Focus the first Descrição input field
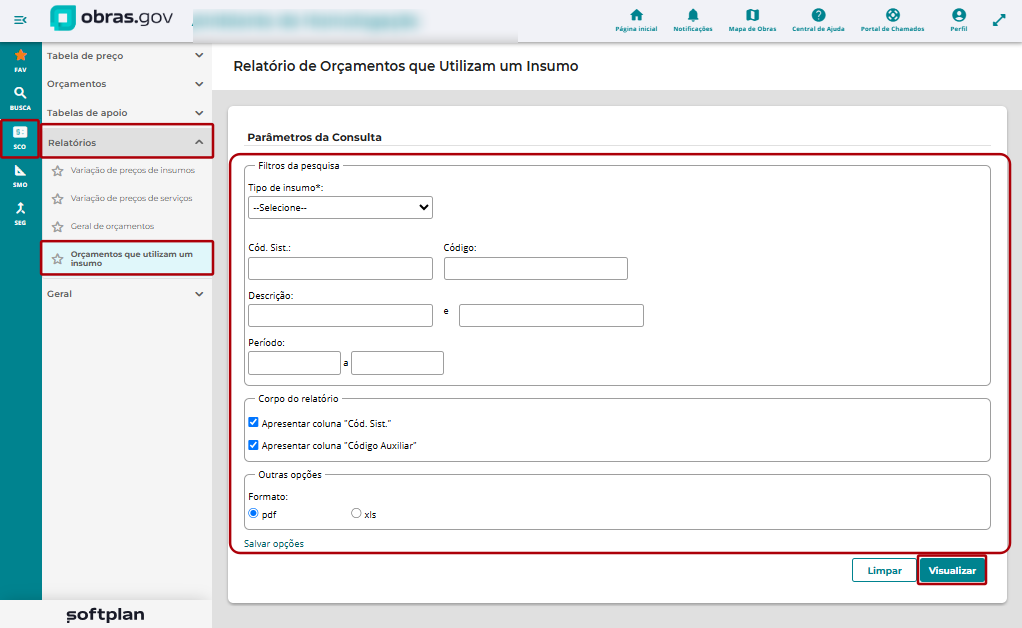Image resolution: width=1022 pixels, height=628 pixels. [x=340, y=315]
